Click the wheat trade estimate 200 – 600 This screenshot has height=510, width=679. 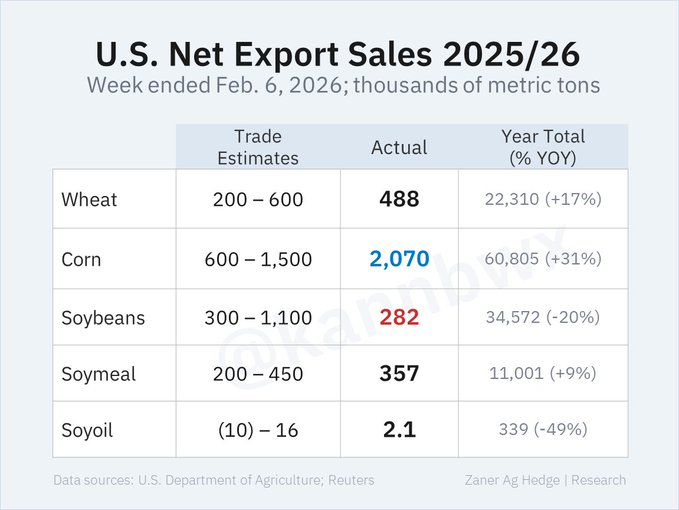258,199
